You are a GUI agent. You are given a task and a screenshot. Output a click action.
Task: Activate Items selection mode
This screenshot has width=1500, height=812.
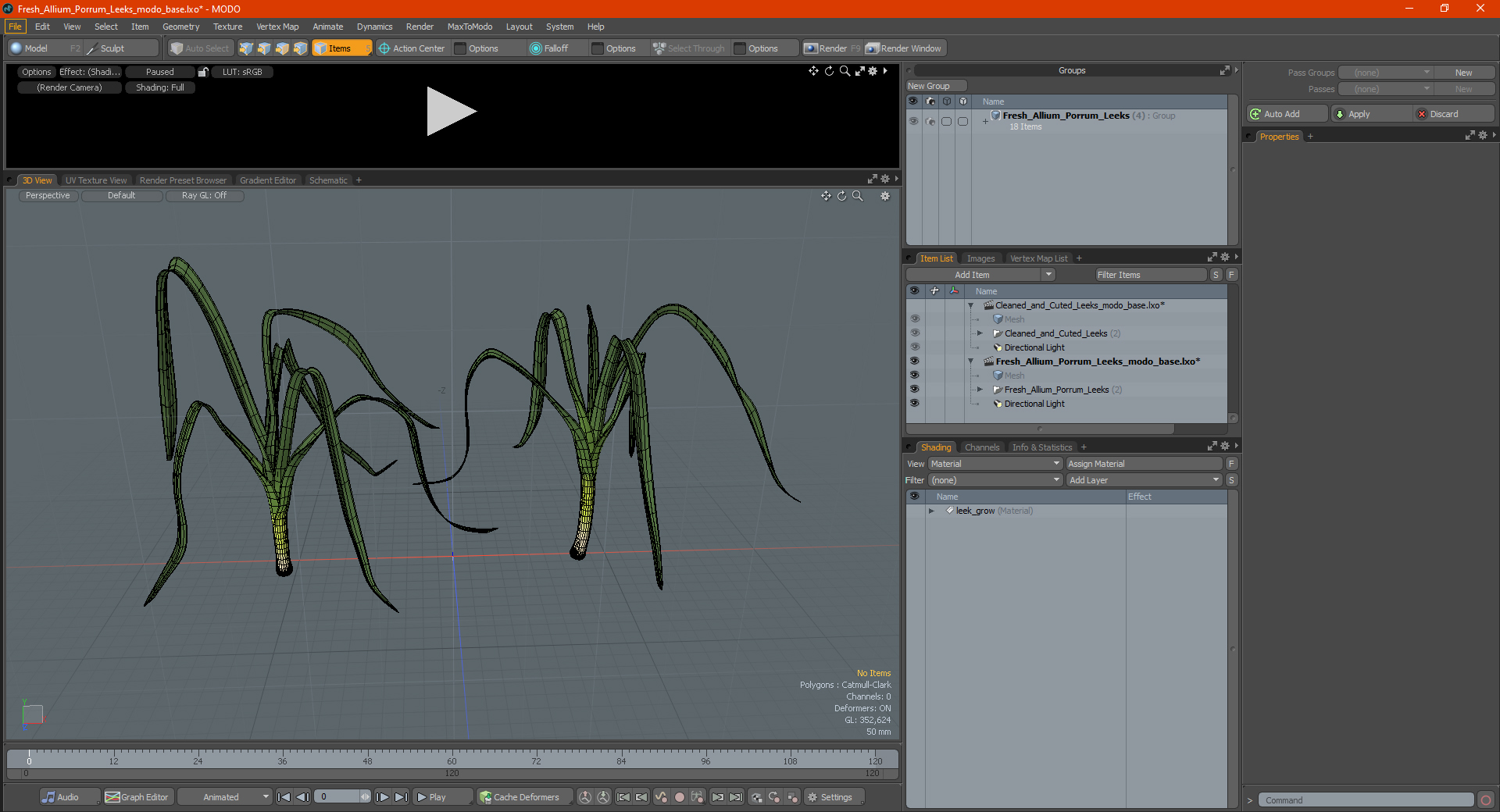point(341,48)
